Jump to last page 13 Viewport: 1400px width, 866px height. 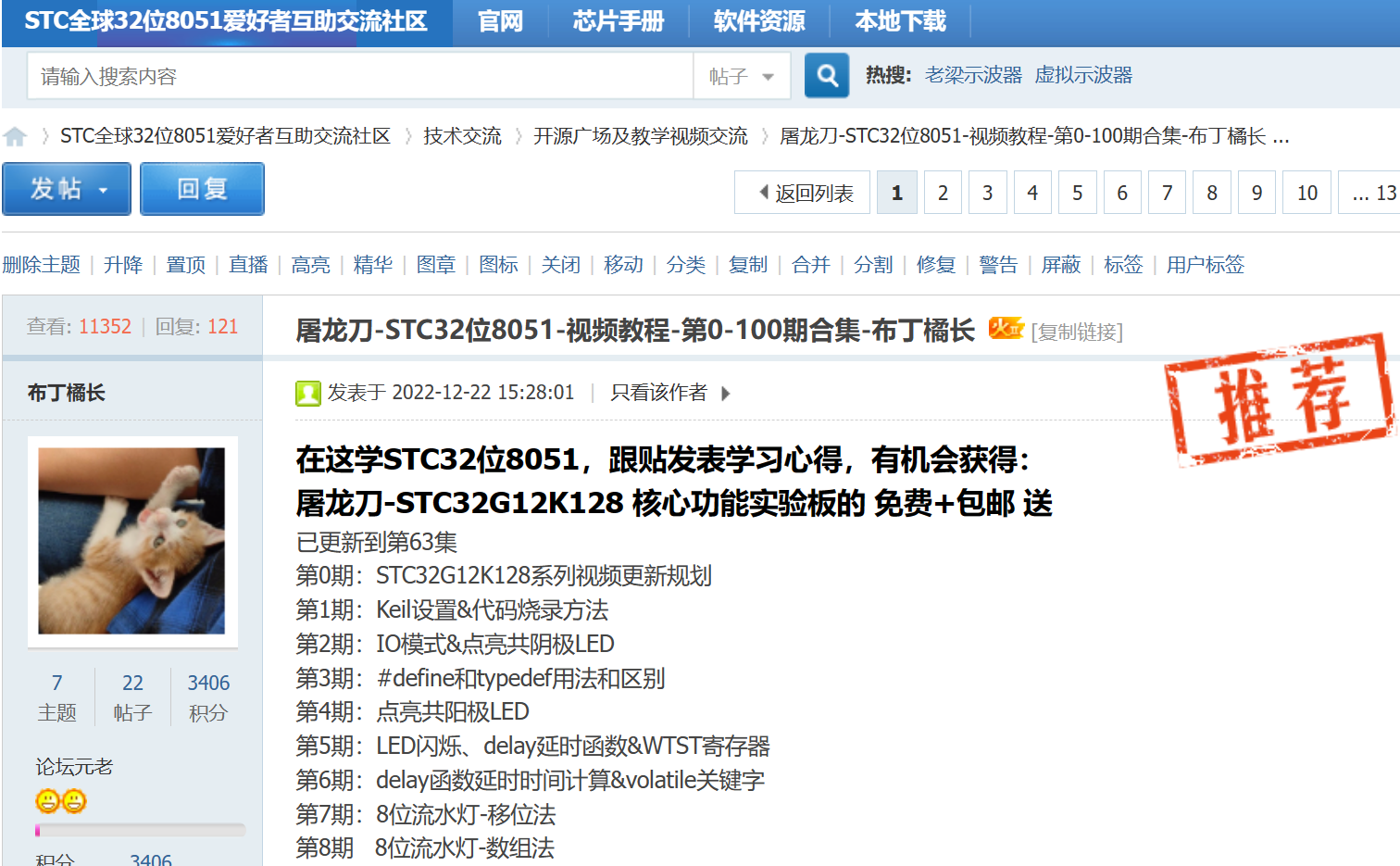[x=1371, y=193]
